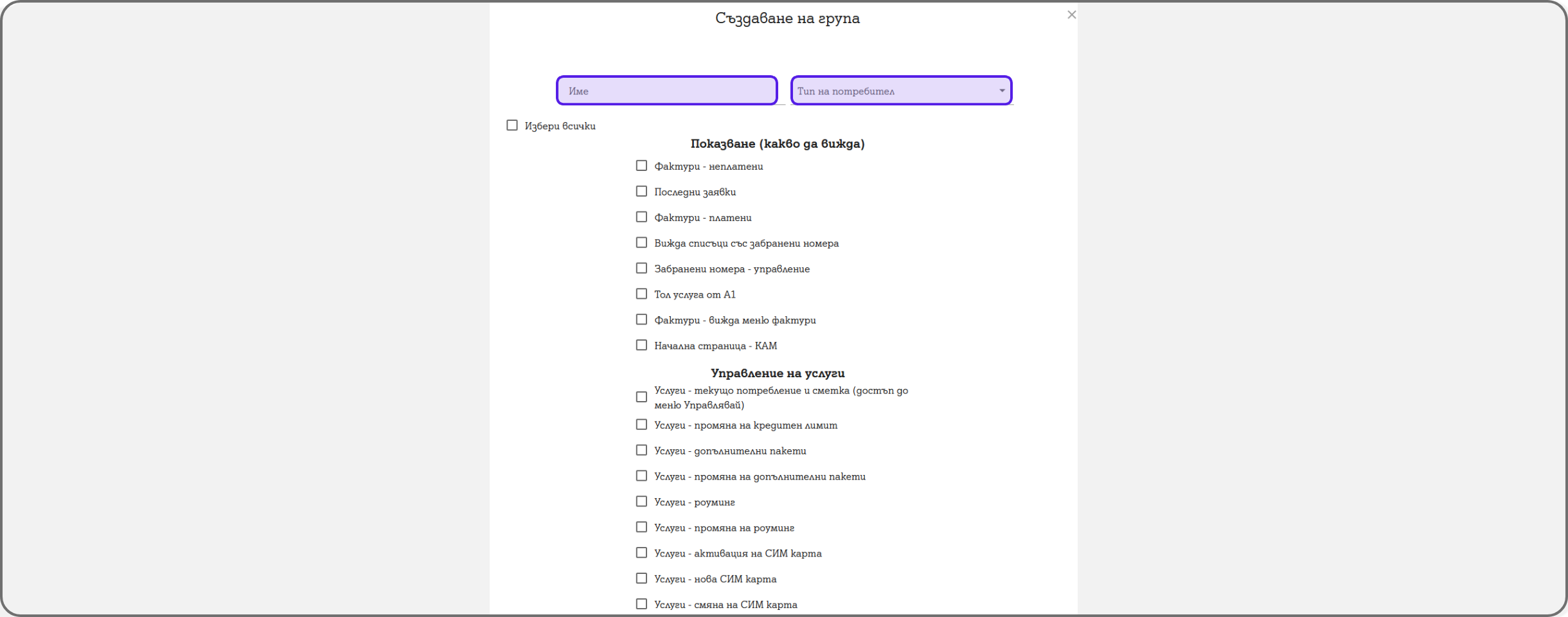This screenshot has width=1568, height=617.
Task: Select Фактури - платени checkbox
Action: [641, 217]
